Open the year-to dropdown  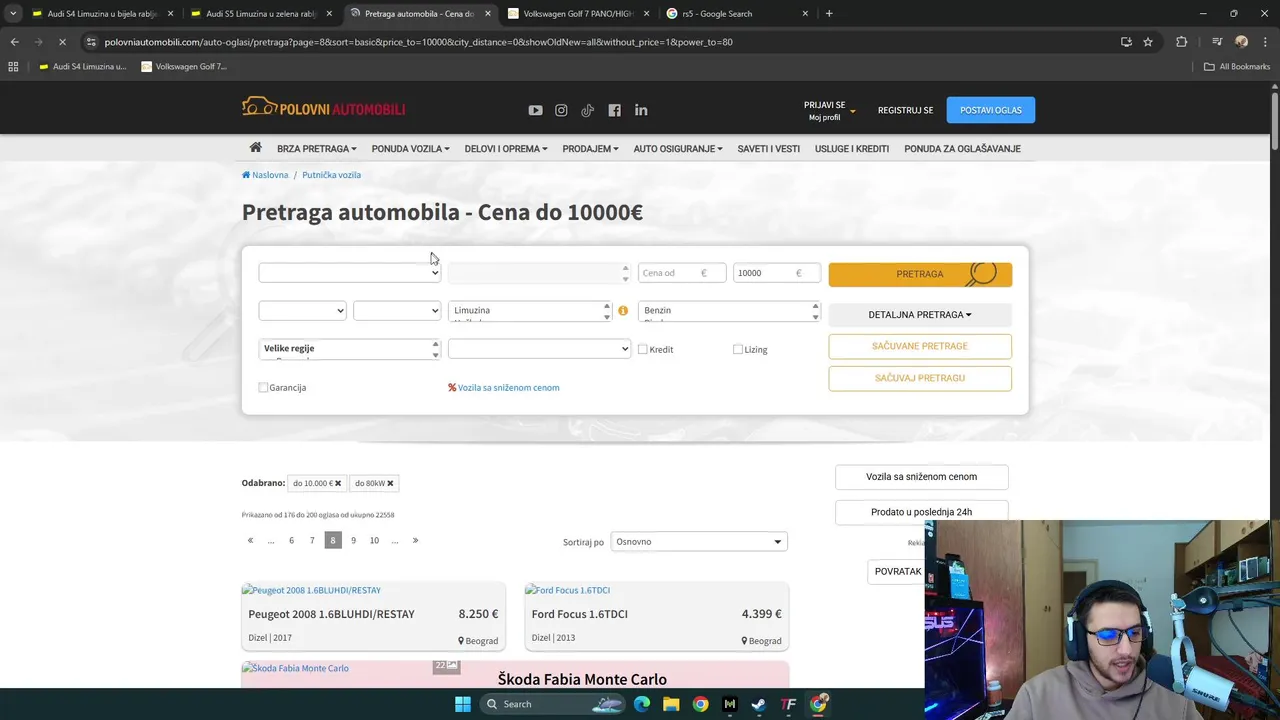coord(397,311)
